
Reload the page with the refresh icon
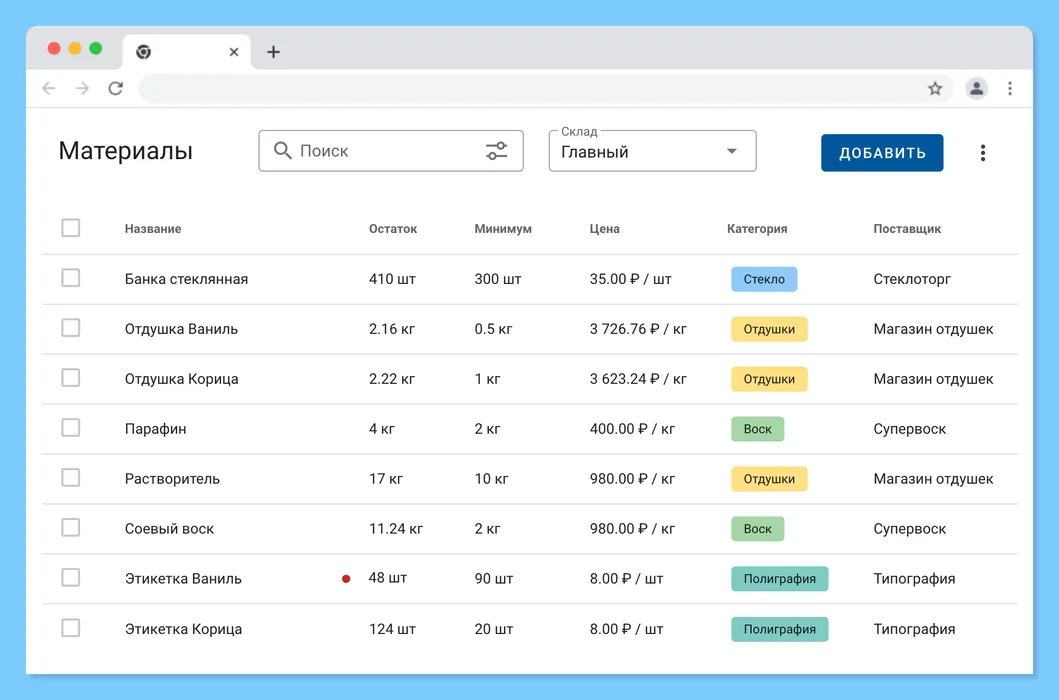[x=116, y=89]
